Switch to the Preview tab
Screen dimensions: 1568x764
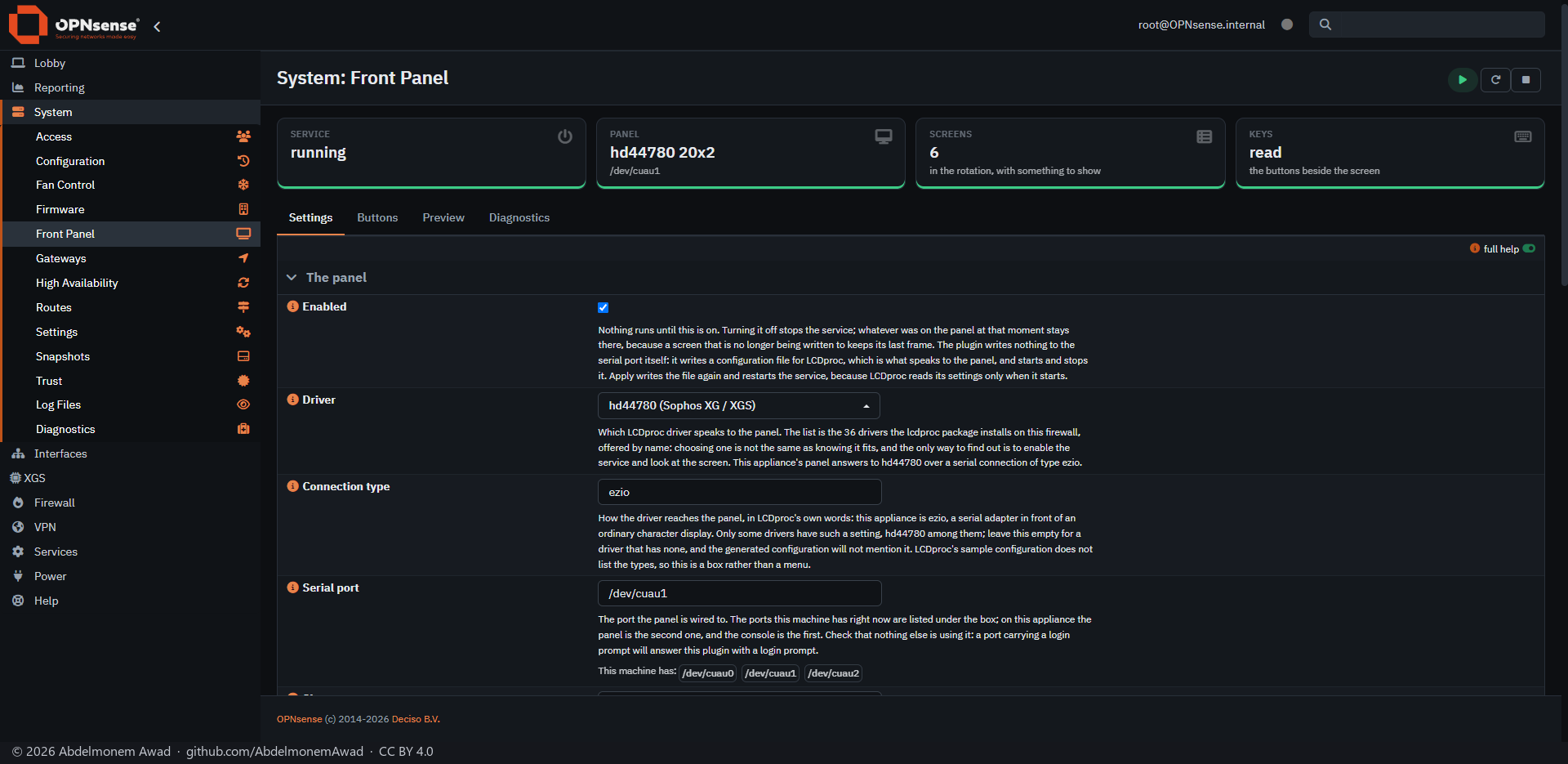click(443, 217)
